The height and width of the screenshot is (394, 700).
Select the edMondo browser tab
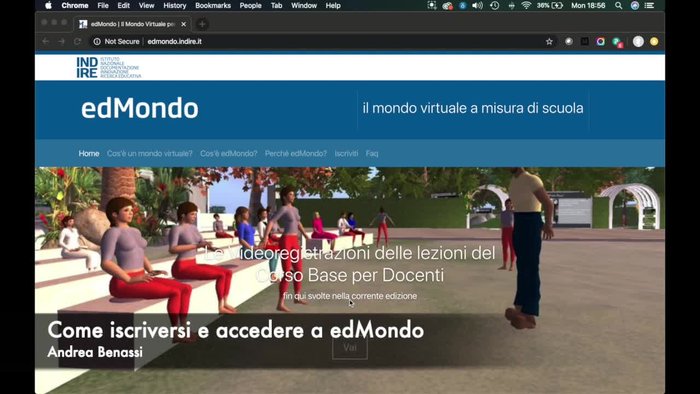pos(133,24)
